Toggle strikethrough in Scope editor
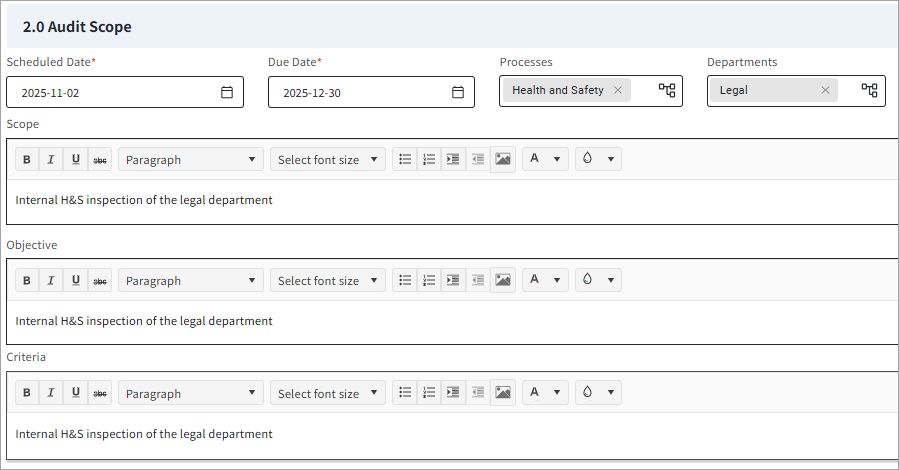 click(x=100, y=159)
